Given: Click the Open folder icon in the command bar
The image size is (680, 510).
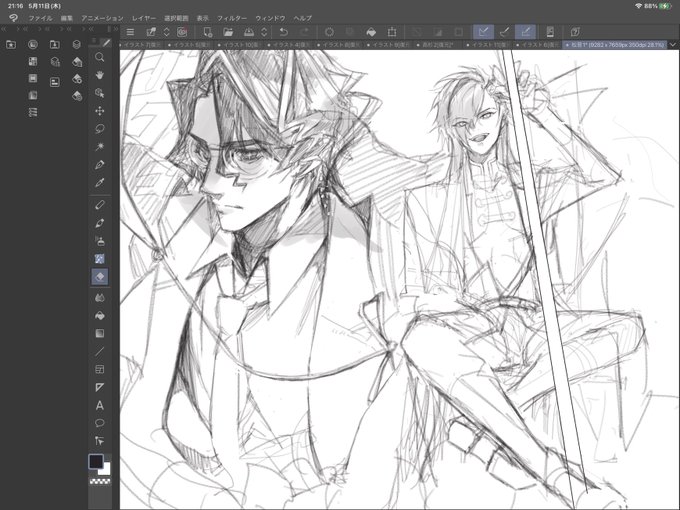Looking at the screenshot, I should point(228,32).
